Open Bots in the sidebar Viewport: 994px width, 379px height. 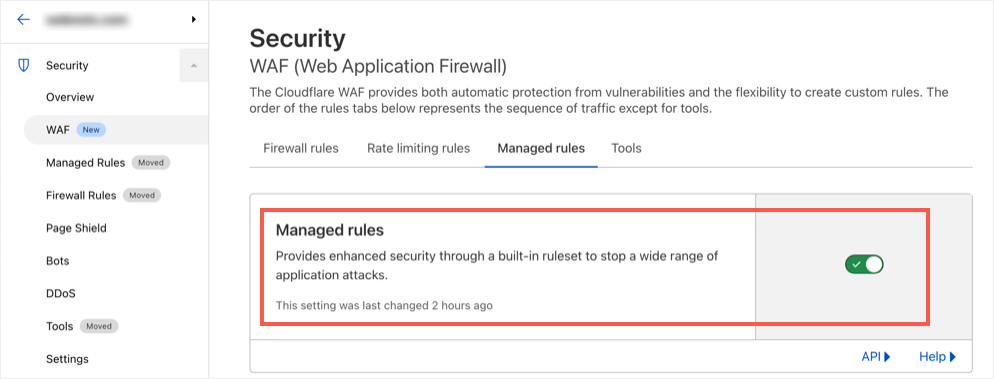(x=58, y=261)
